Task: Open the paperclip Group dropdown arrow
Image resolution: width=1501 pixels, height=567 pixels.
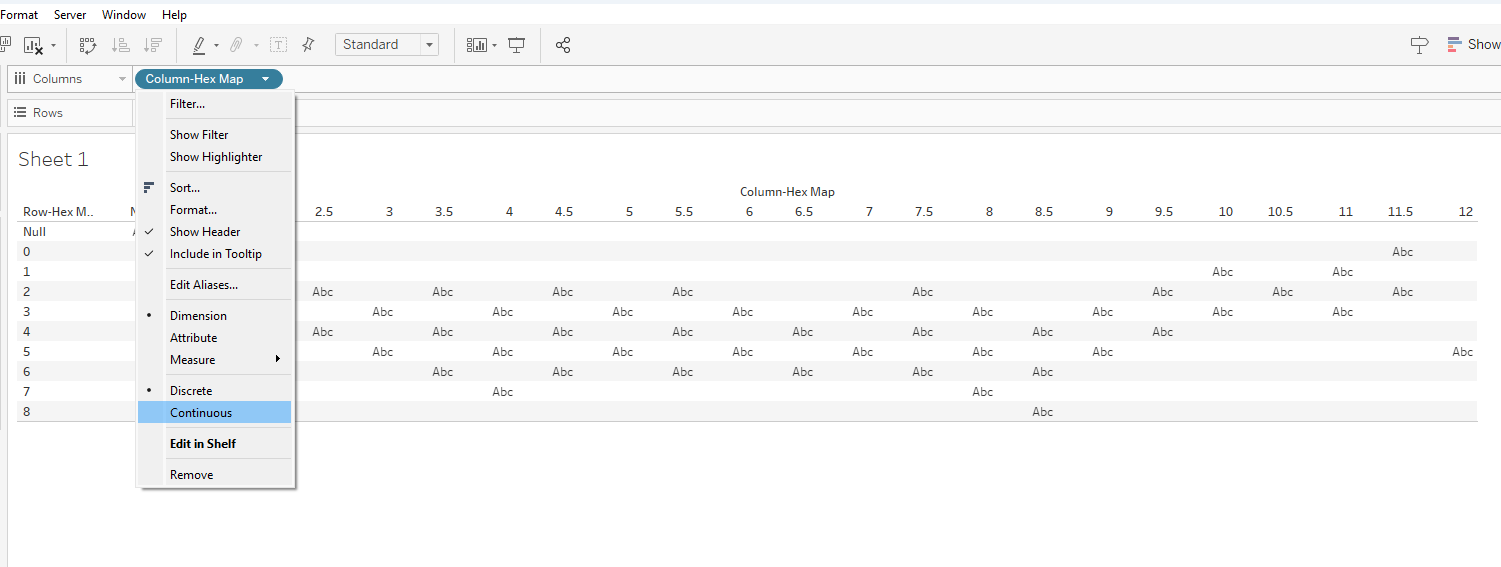Action: click(256, 46)
